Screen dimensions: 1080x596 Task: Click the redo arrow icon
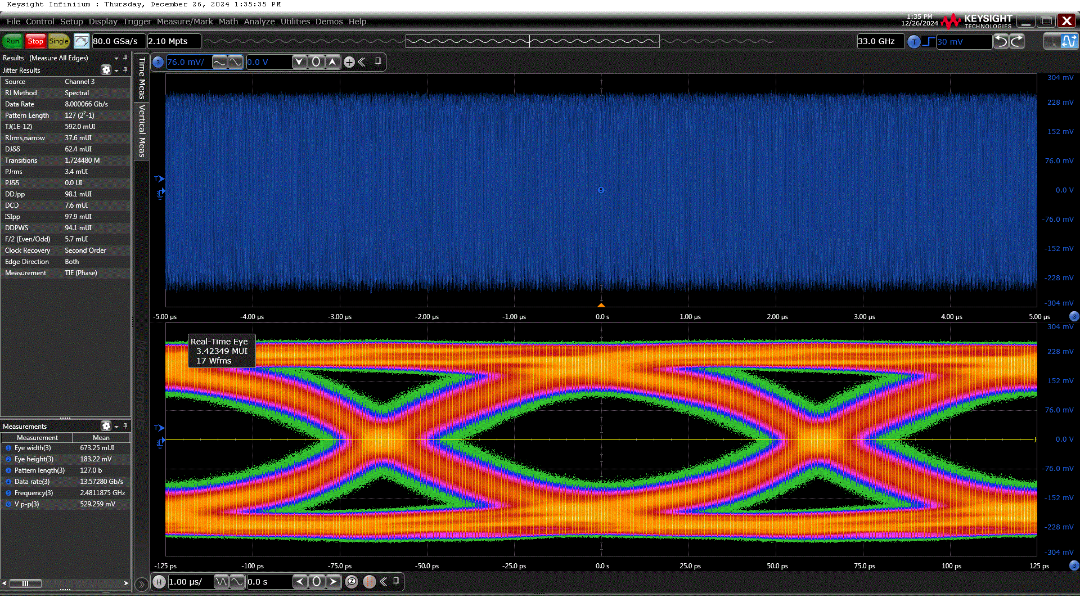[x=1017, y=42]
